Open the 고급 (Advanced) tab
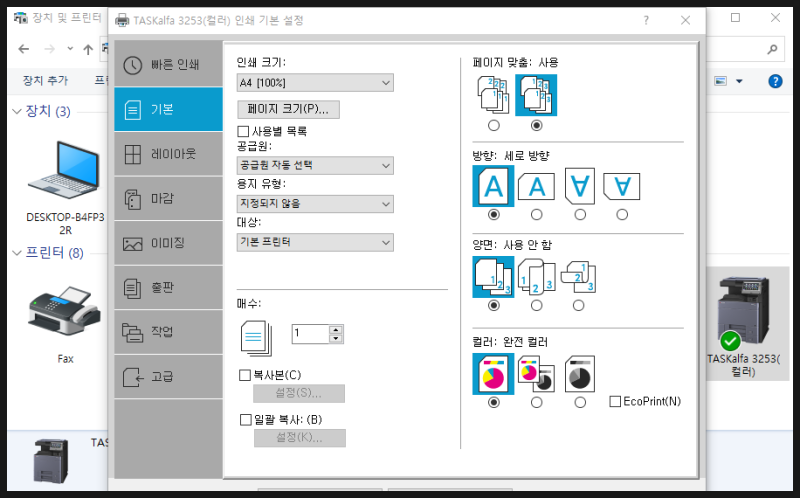Screen dimensions: 800x498 click(x=168, y=377)
